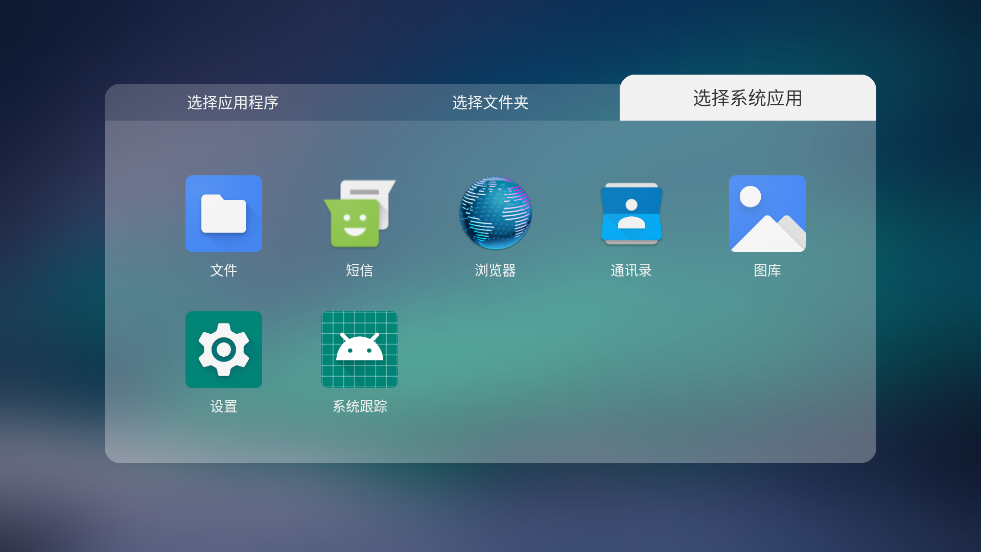Click the 图库 label text

tap(767, 270)
